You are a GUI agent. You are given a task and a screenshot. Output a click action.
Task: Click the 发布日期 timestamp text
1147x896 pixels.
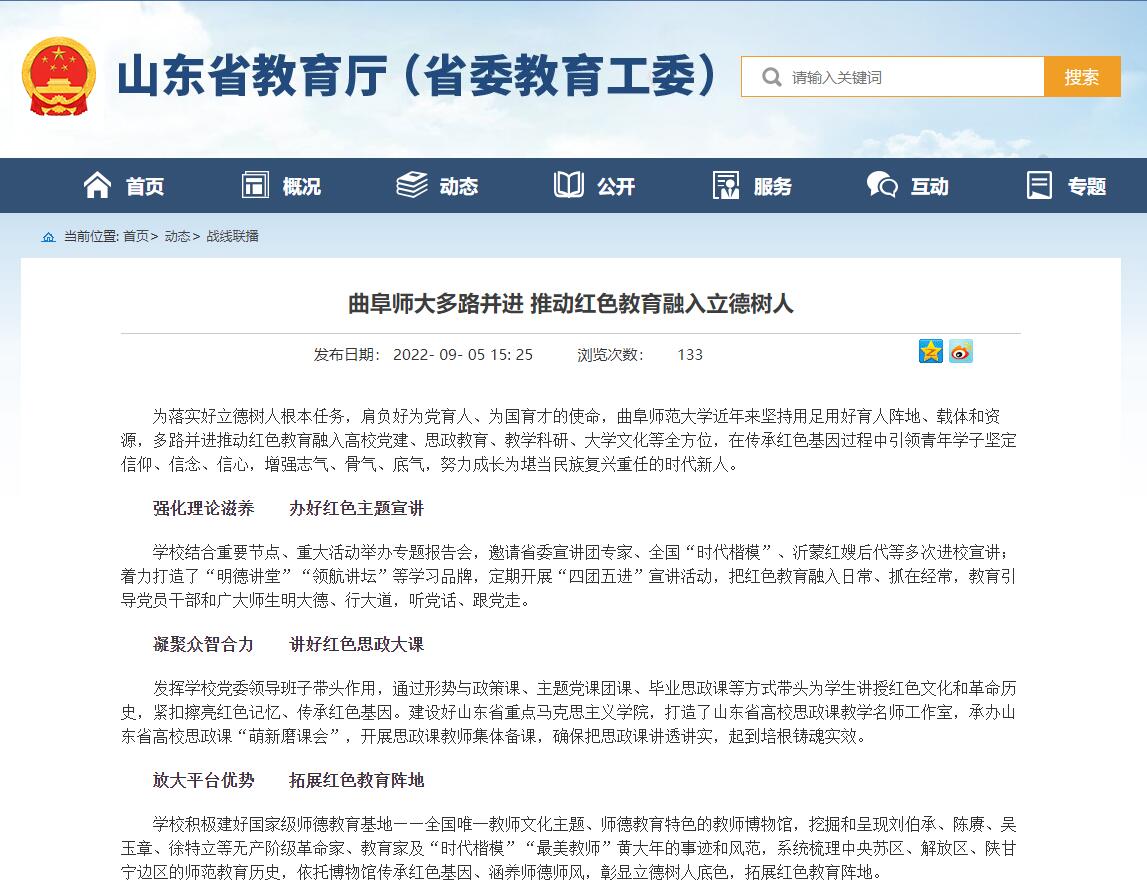coord(423,354)
